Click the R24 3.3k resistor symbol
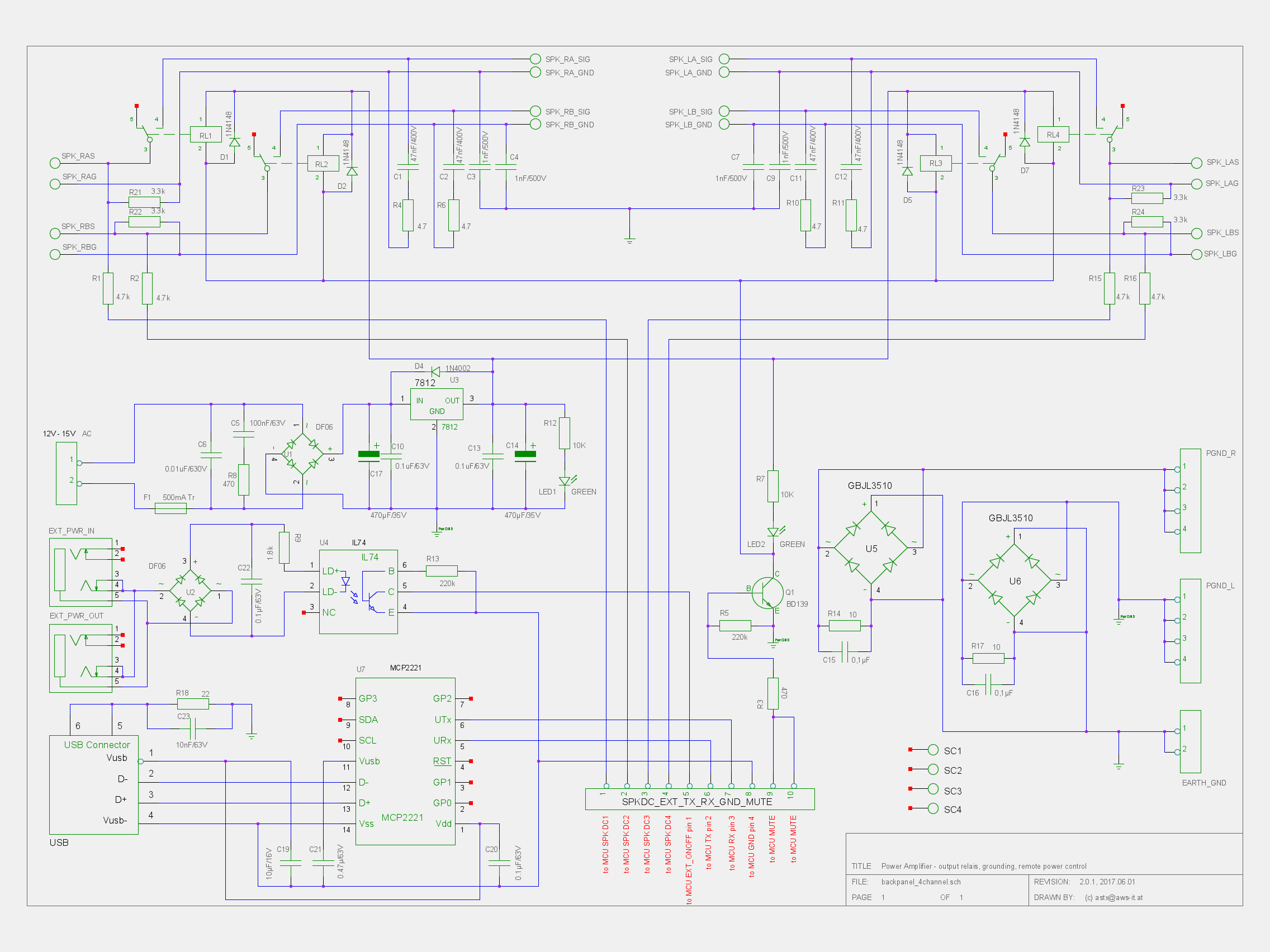 pos(1146,221)
